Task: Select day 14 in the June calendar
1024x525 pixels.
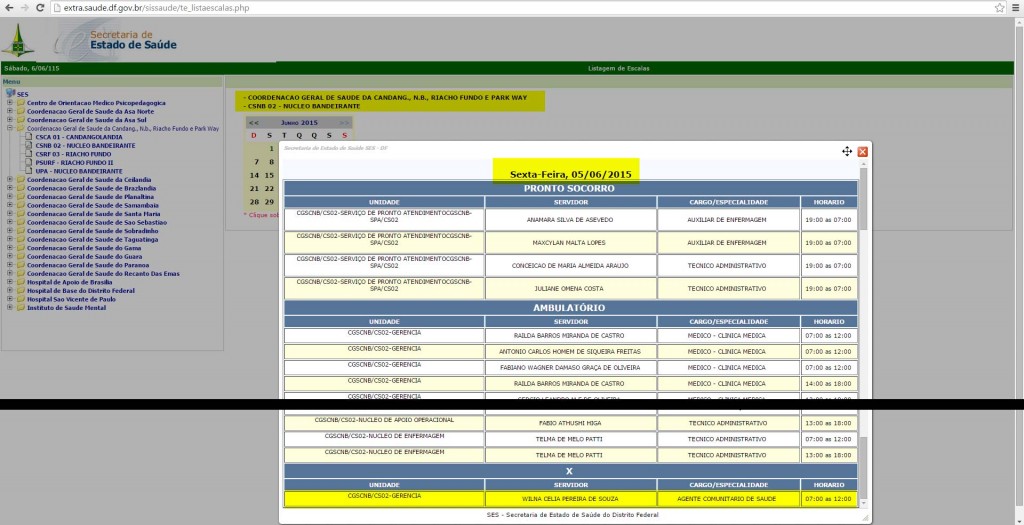Action: click(x=255, y=175)
